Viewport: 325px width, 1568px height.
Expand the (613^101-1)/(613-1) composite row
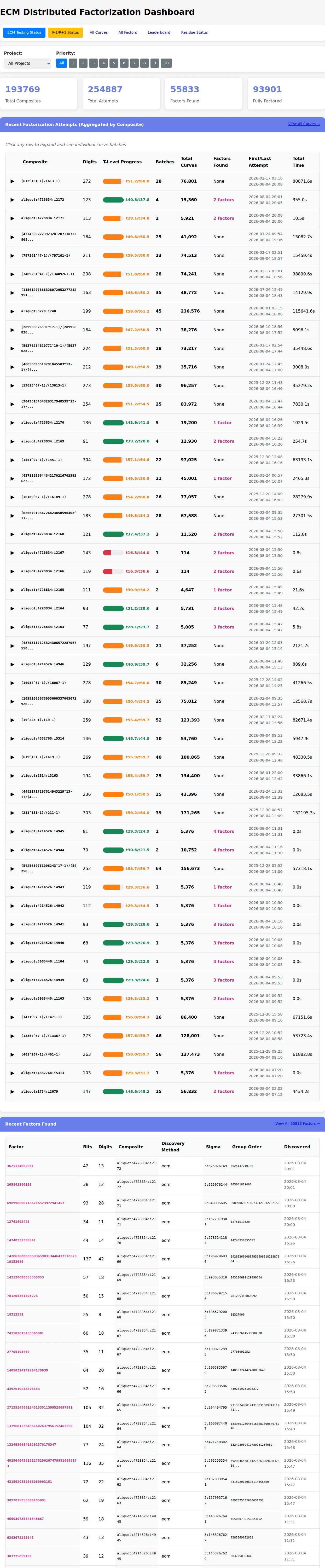pyautogui.click(x=12, y=181)
